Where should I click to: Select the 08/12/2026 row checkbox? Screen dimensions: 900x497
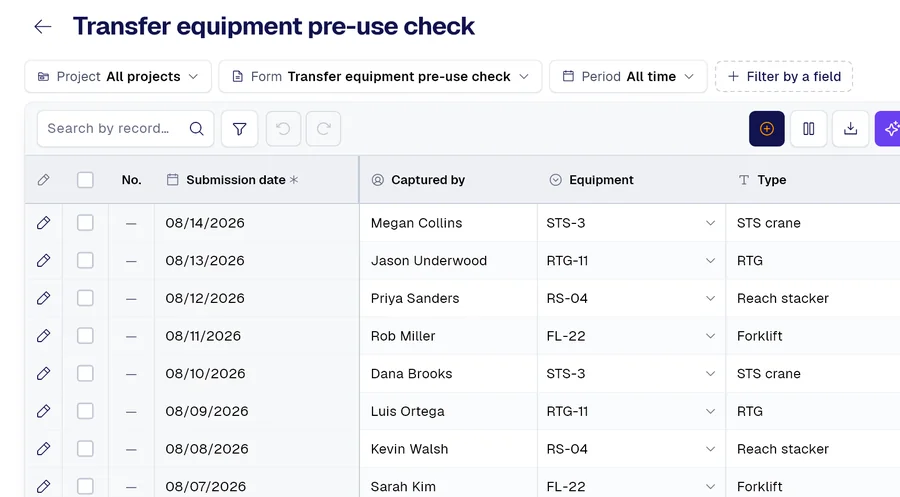click(85, 298)
